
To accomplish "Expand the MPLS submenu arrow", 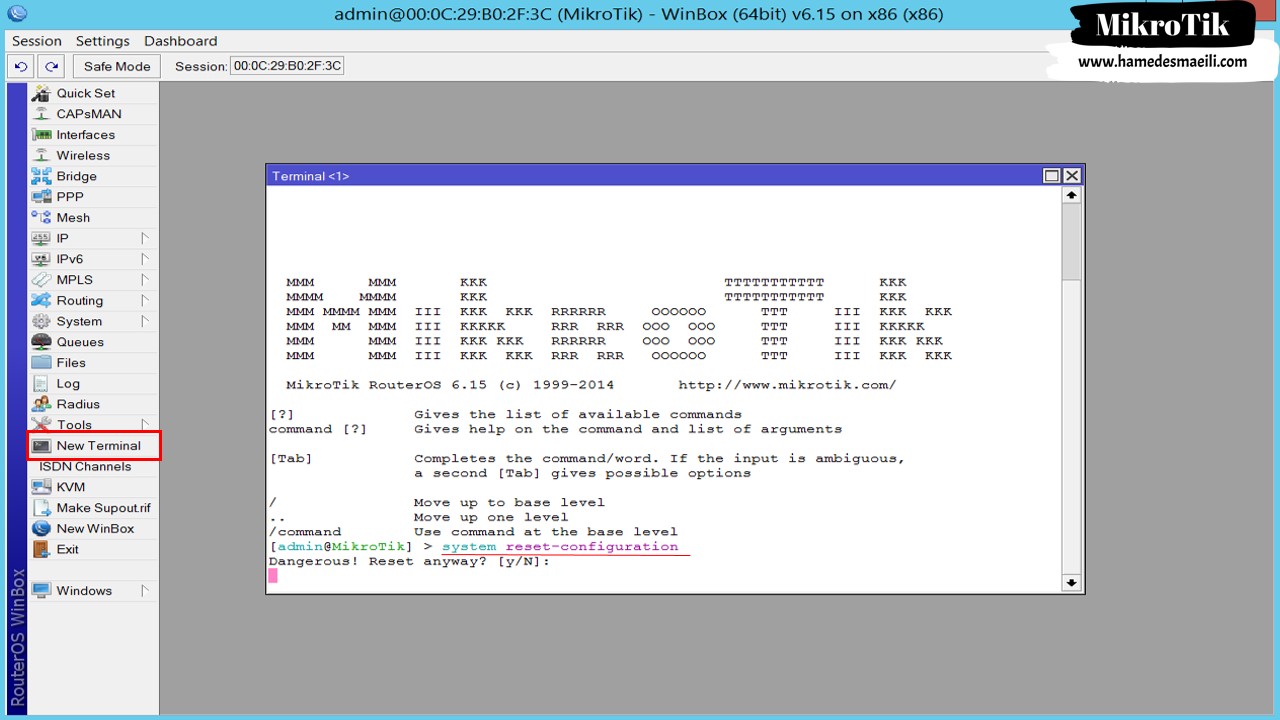I will tap(144, 280).
